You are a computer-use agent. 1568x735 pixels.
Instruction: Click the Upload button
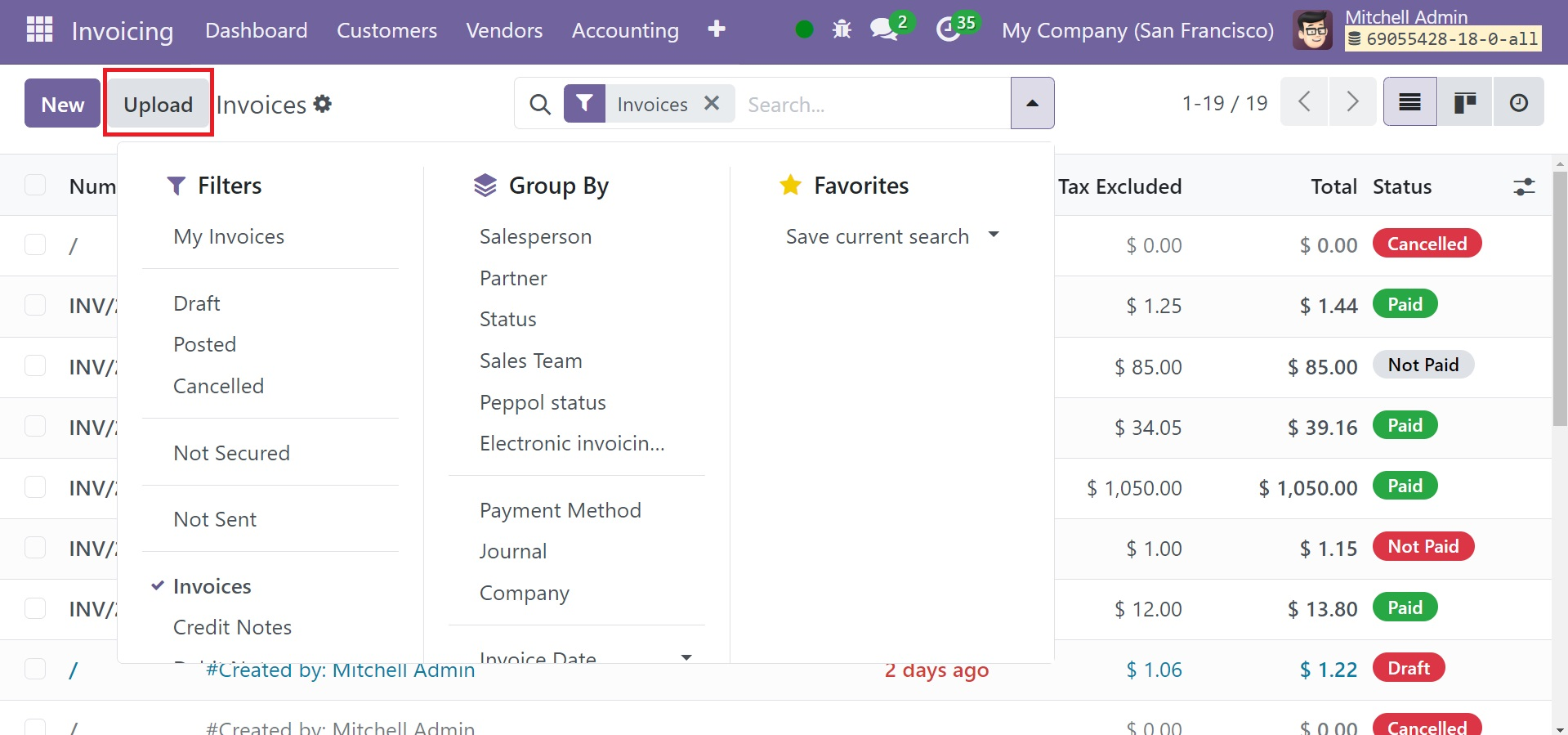coord(158,104)
